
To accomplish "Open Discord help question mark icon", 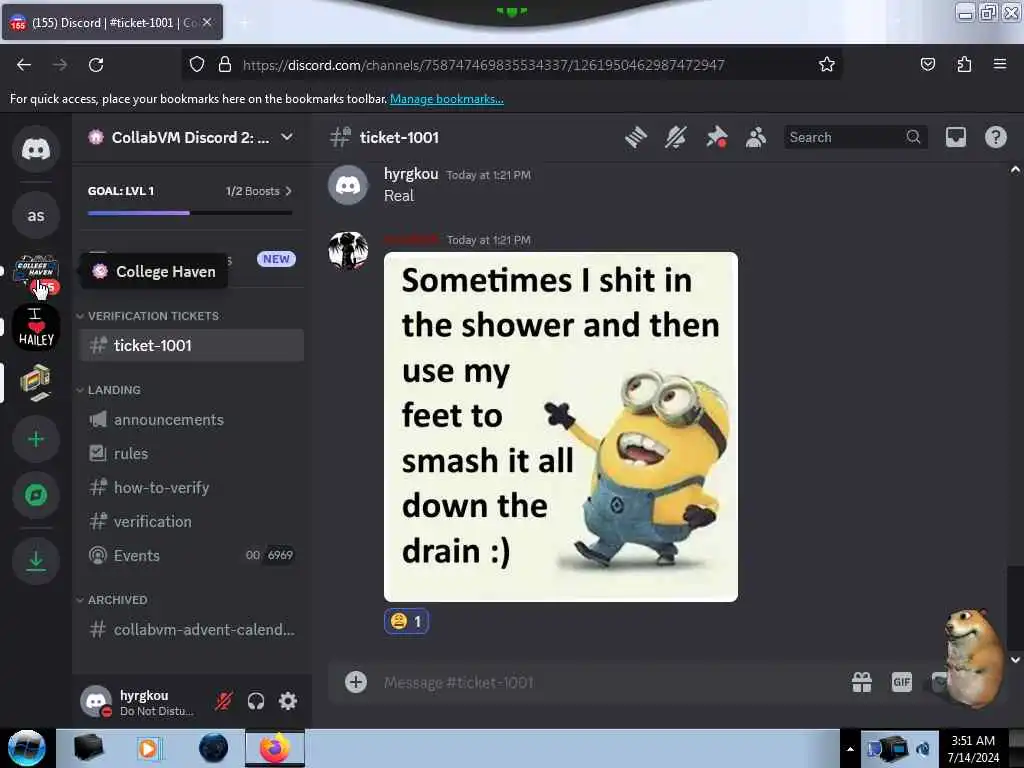I will tap(995, 137).
